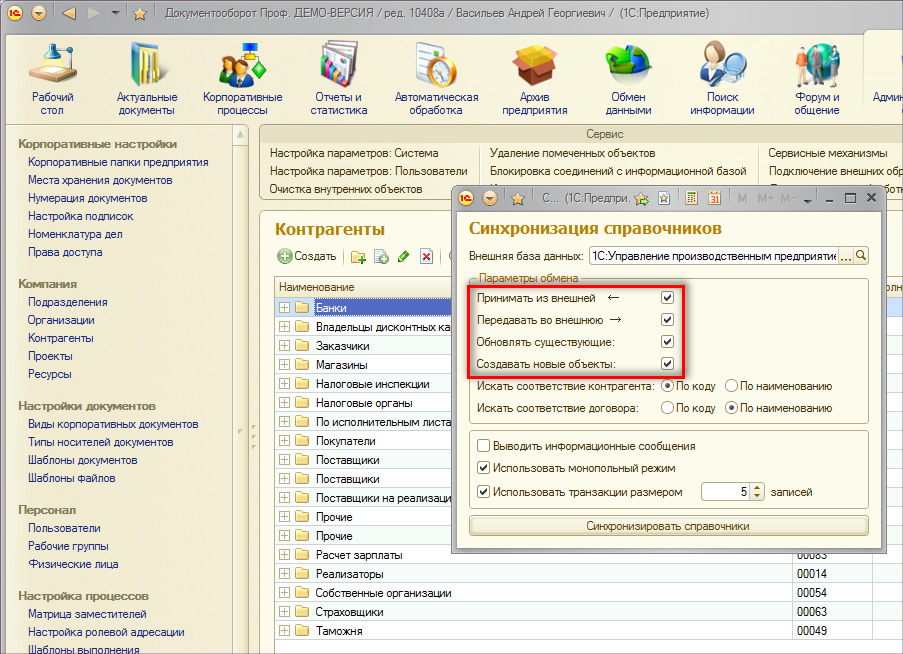
Task: Toggle Принимать из внешней checkbox
Action: (667, 298)
